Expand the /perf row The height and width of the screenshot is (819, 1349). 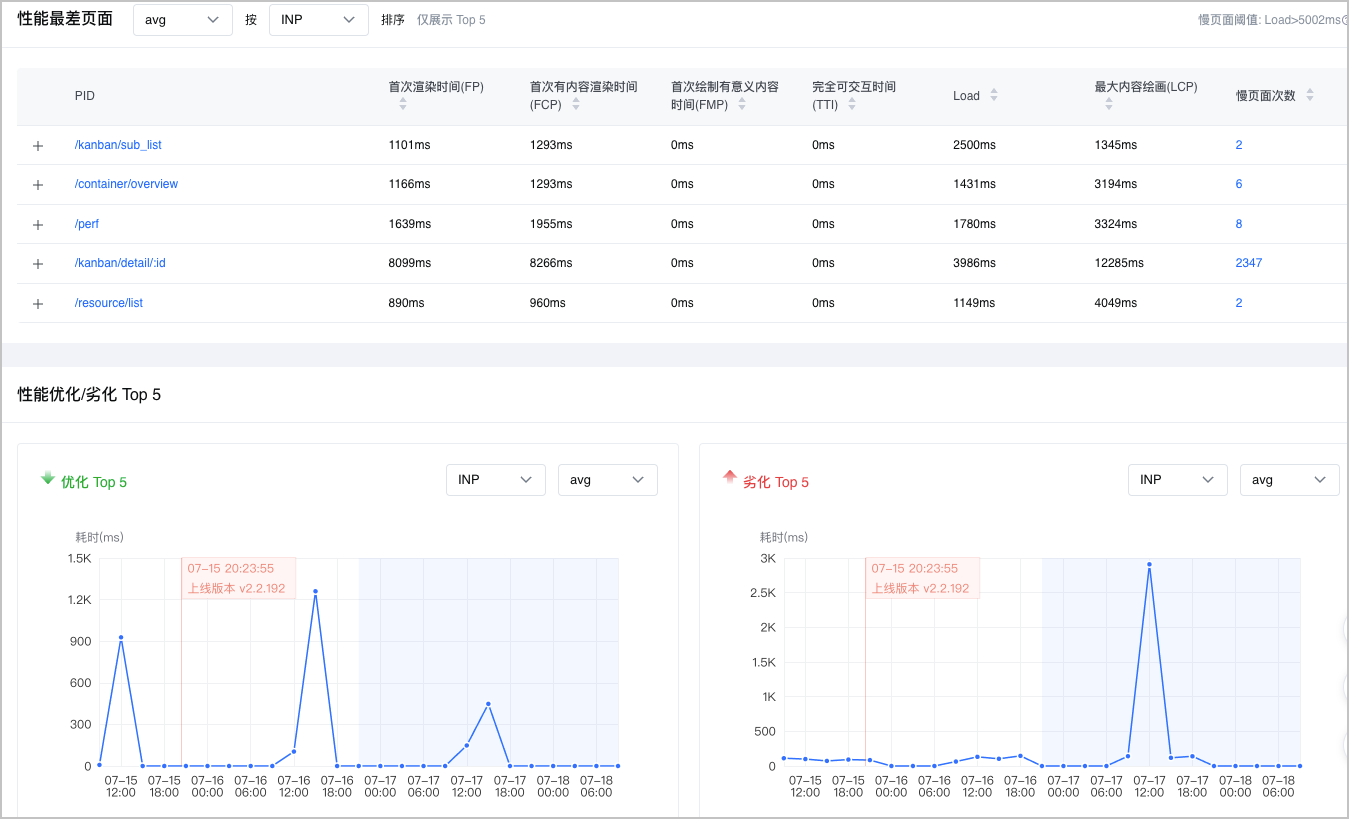(38, 225)
